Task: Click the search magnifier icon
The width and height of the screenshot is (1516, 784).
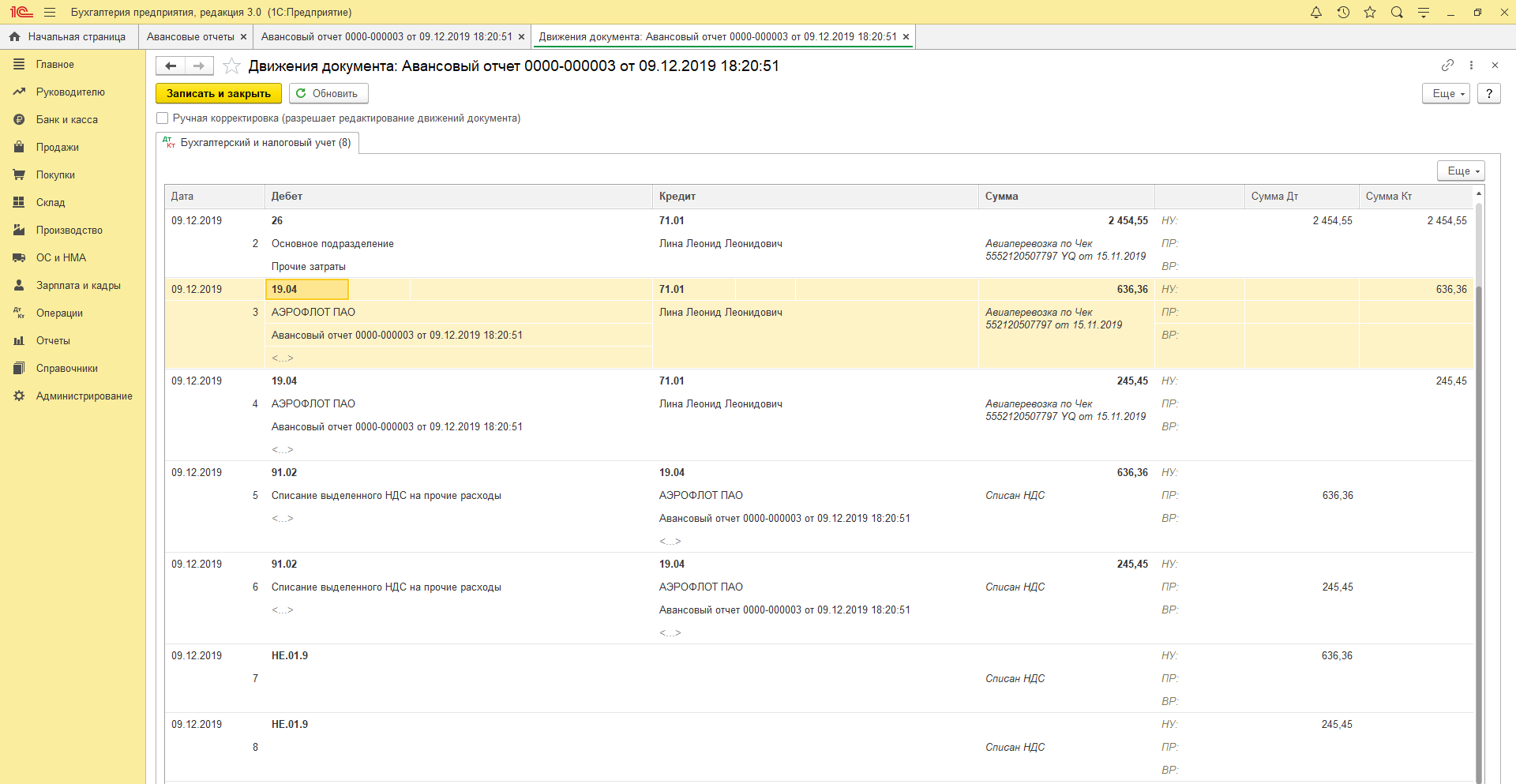Action: pos(1397,13)
